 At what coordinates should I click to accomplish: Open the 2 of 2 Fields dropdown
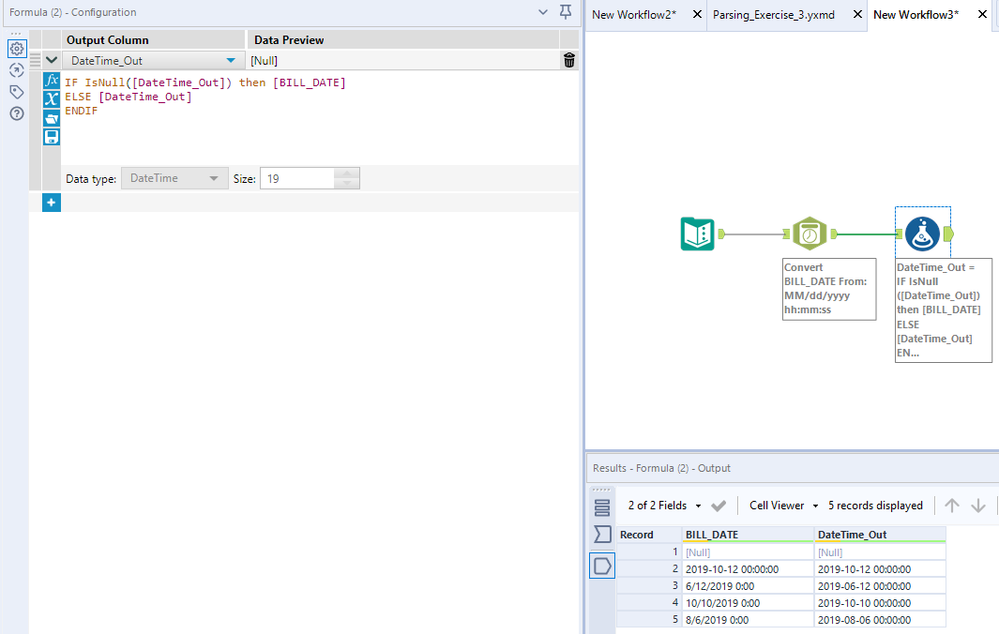pyautogui.click(x=664, y=505)
